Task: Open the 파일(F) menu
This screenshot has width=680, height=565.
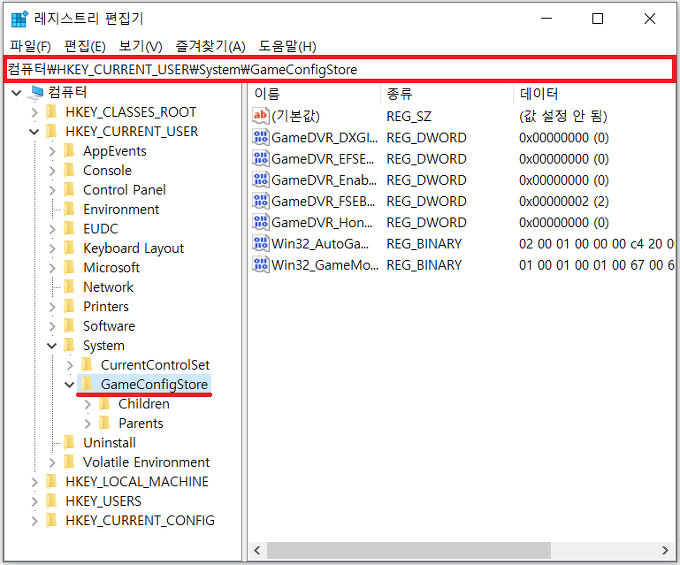Action: [x=30, y=46]
